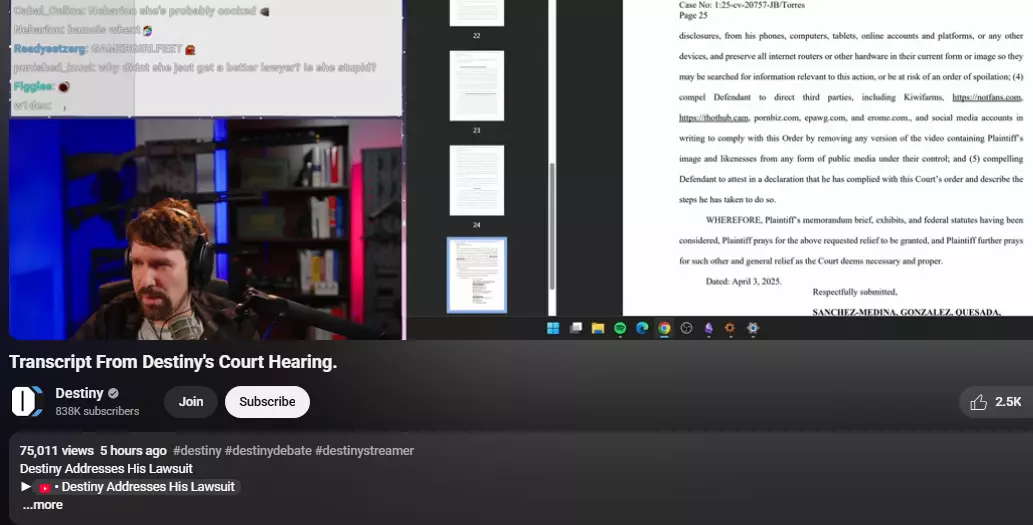Open the Destiny channel name link
The width and height of the screenshot is (1033, 525).
[x=79, y=393]
